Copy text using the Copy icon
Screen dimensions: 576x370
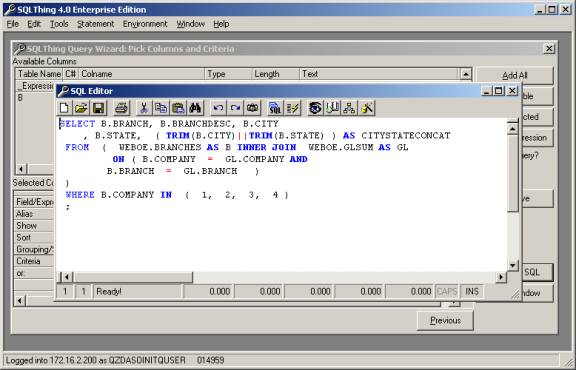point(161,108)
